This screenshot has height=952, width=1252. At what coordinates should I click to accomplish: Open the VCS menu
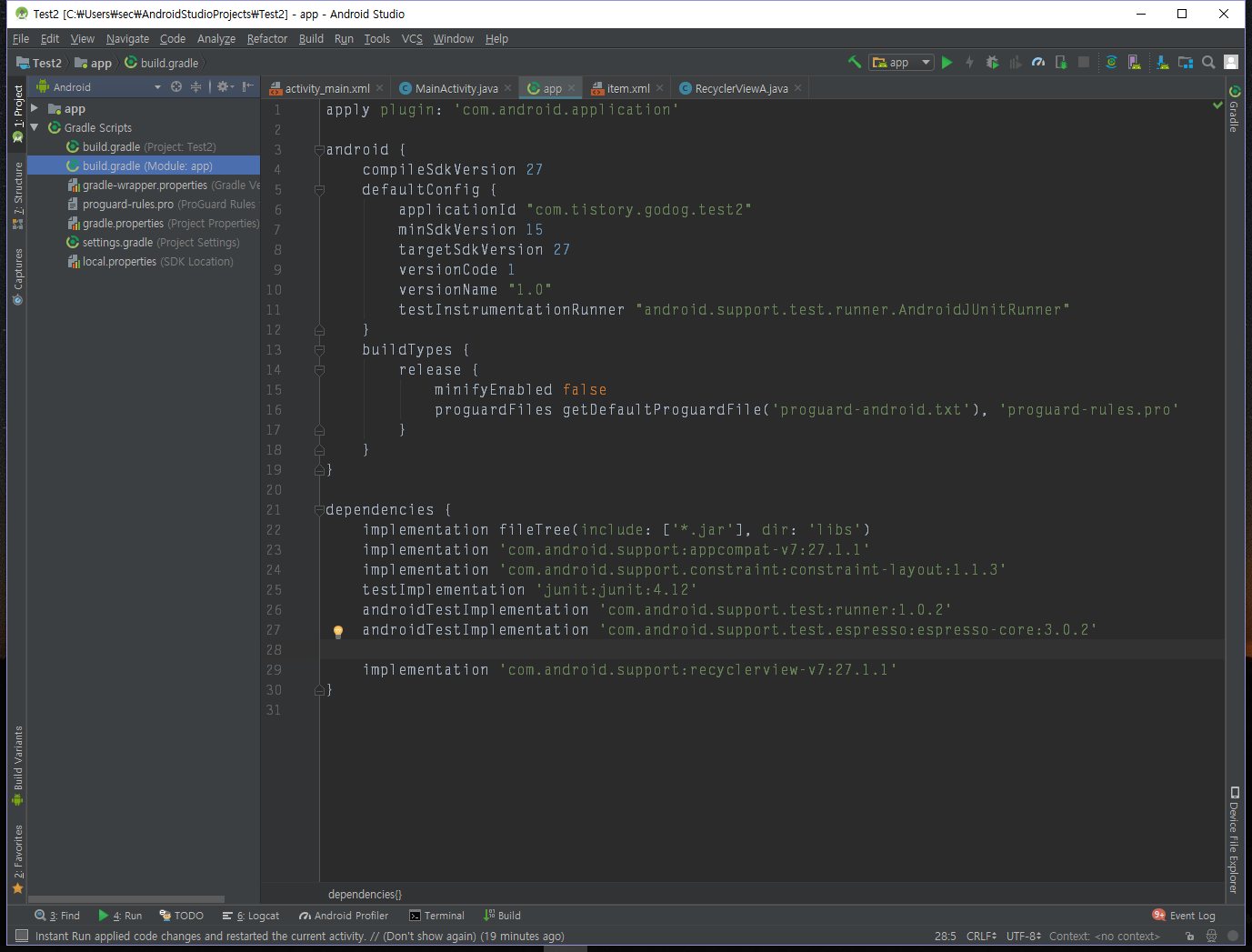coord(412,38)
